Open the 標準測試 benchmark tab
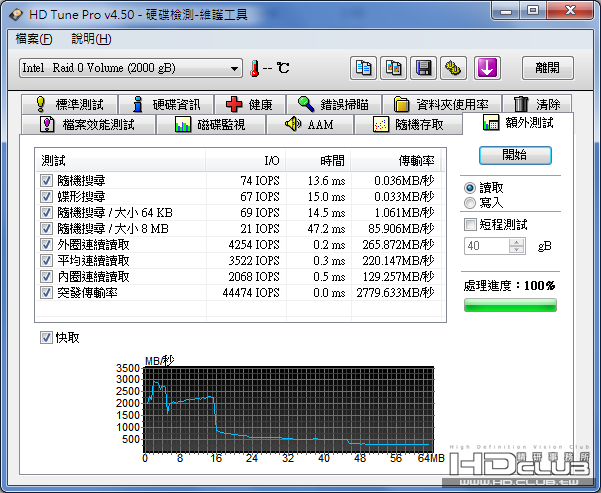 pos(69,104)
